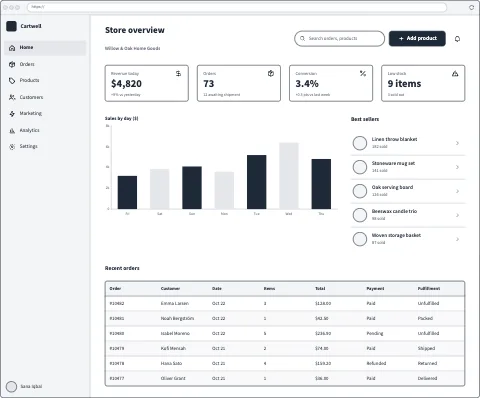Click the Packed fulfillment status

point(425,319)
